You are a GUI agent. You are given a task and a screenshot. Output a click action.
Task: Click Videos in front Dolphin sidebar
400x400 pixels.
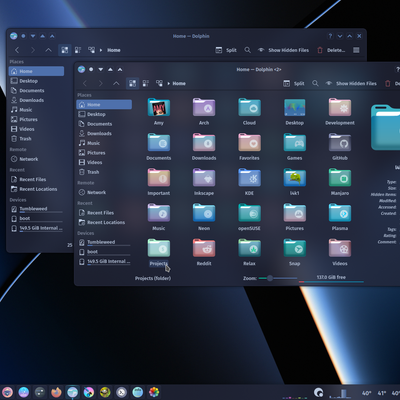[x=104, y=162]
